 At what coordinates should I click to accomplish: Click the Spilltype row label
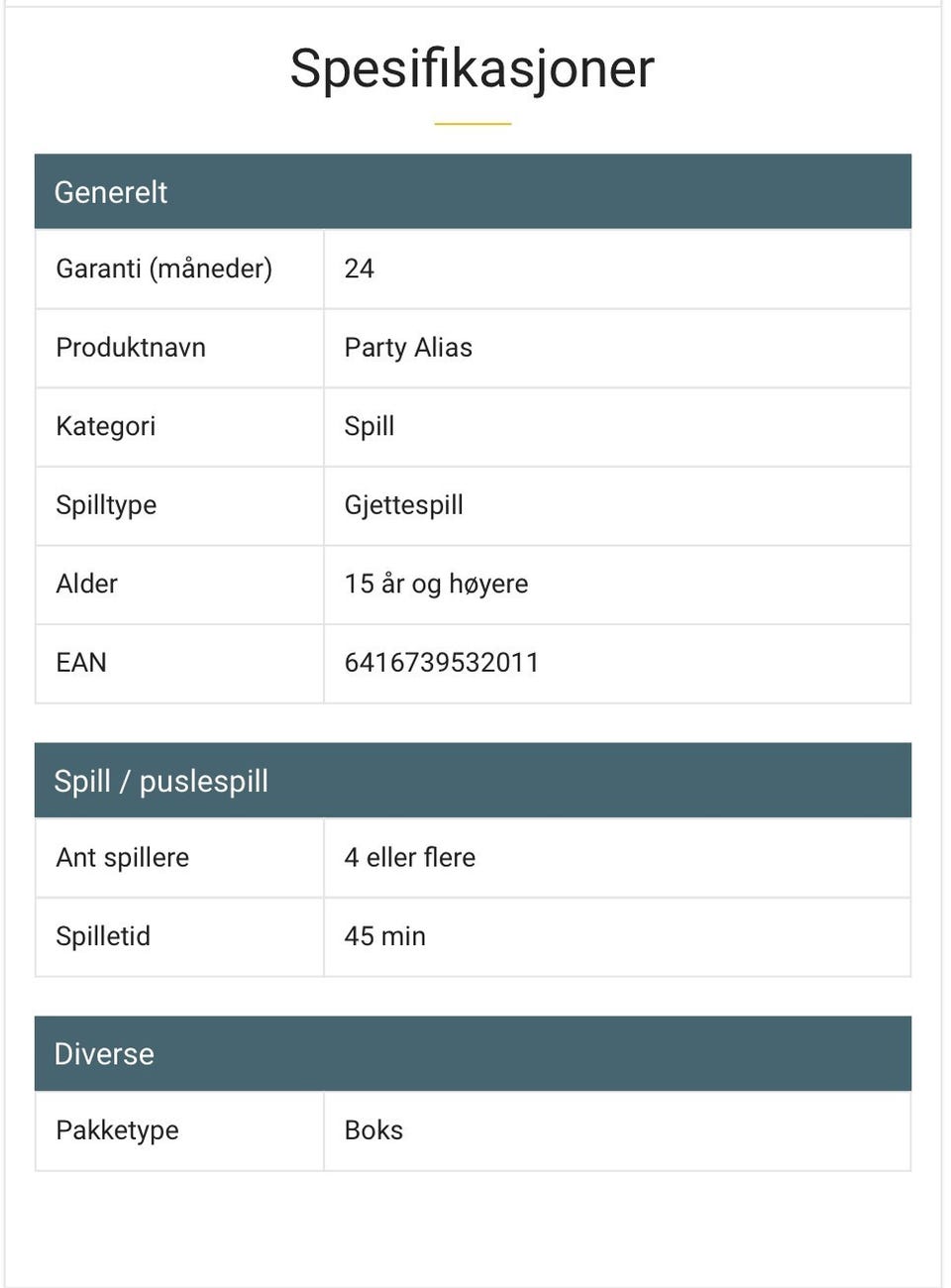pyautogui.click(x=106, y=505)
